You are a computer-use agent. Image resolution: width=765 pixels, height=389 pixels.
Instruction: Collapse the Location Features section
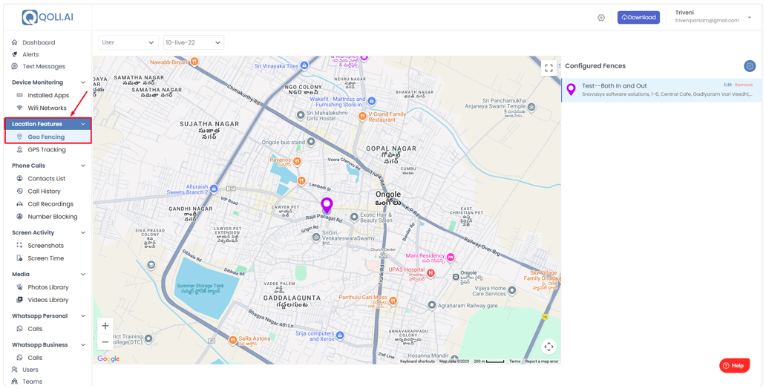click(83, 124)
